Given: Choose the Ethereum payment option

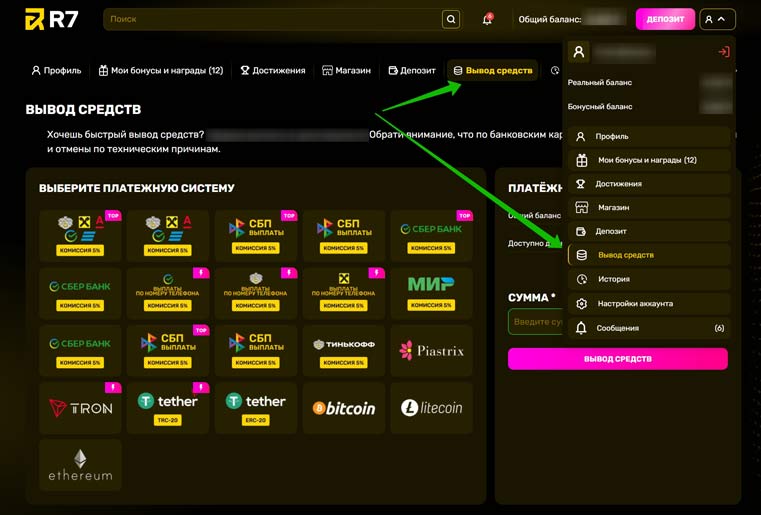Looking at the screenshot, I should coord(80,465).
